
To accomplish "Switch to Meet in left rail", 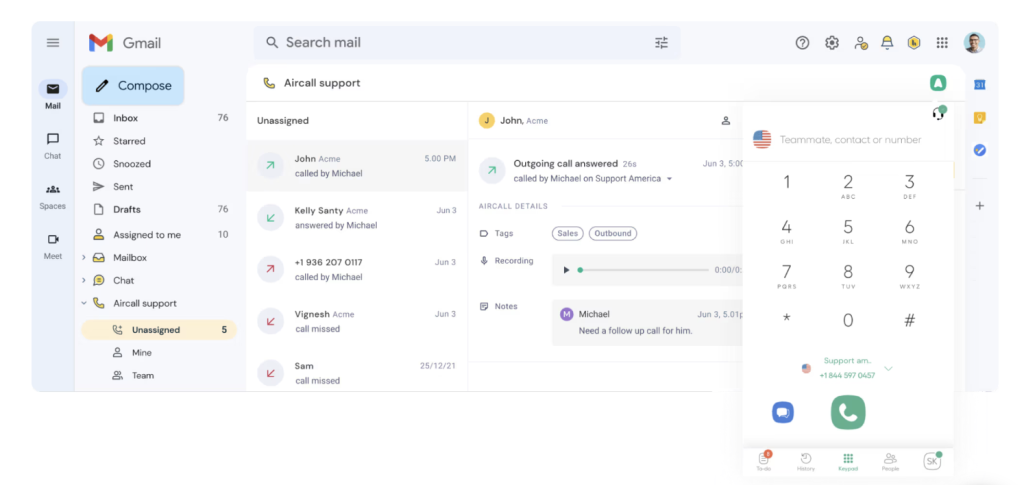I will pos(53,246).
